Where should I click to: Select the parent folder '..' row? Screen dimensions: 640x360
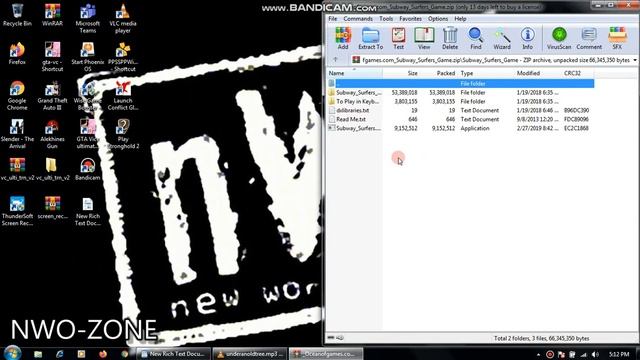coord(461,83)
